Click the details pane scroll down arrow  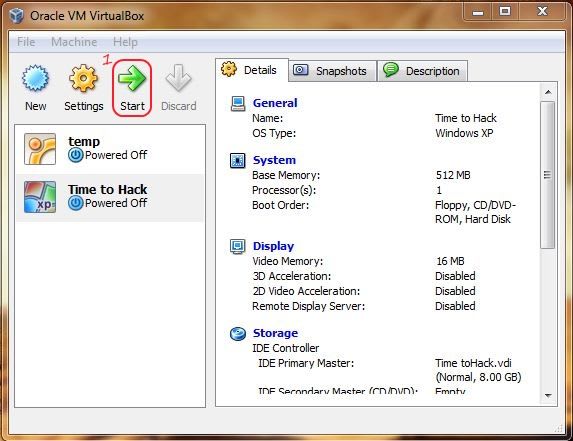[x=548, y=395]
